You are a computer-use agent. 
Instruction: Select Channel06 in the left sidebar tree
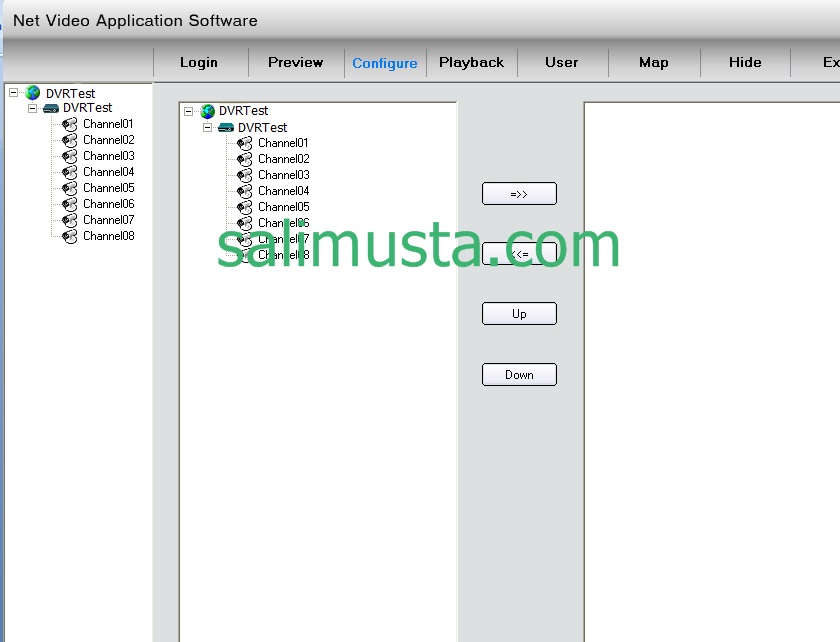(108, 204)
